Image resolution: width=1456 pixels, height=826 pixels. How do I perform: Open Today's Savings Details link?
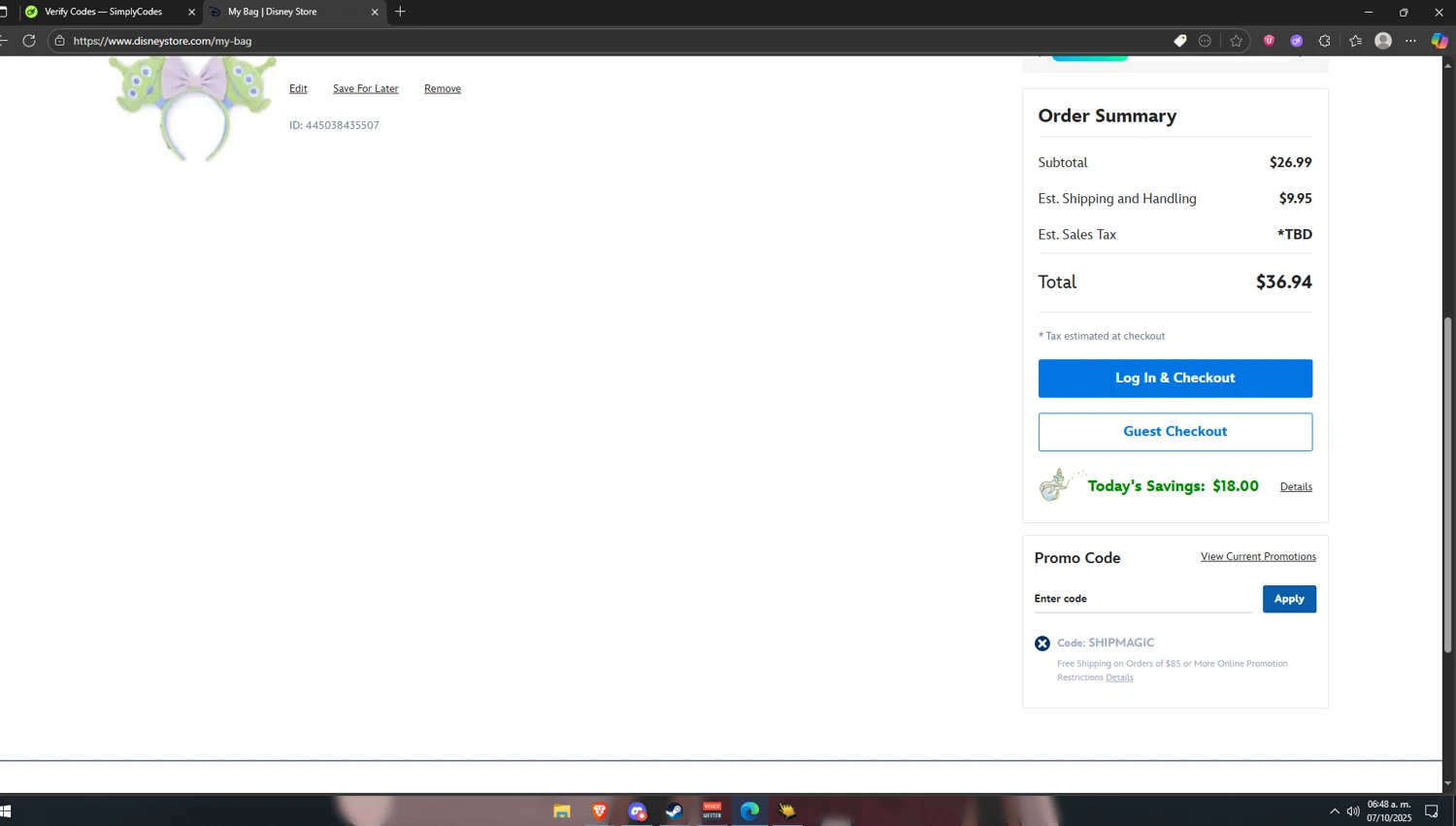tap(1296, 487)
